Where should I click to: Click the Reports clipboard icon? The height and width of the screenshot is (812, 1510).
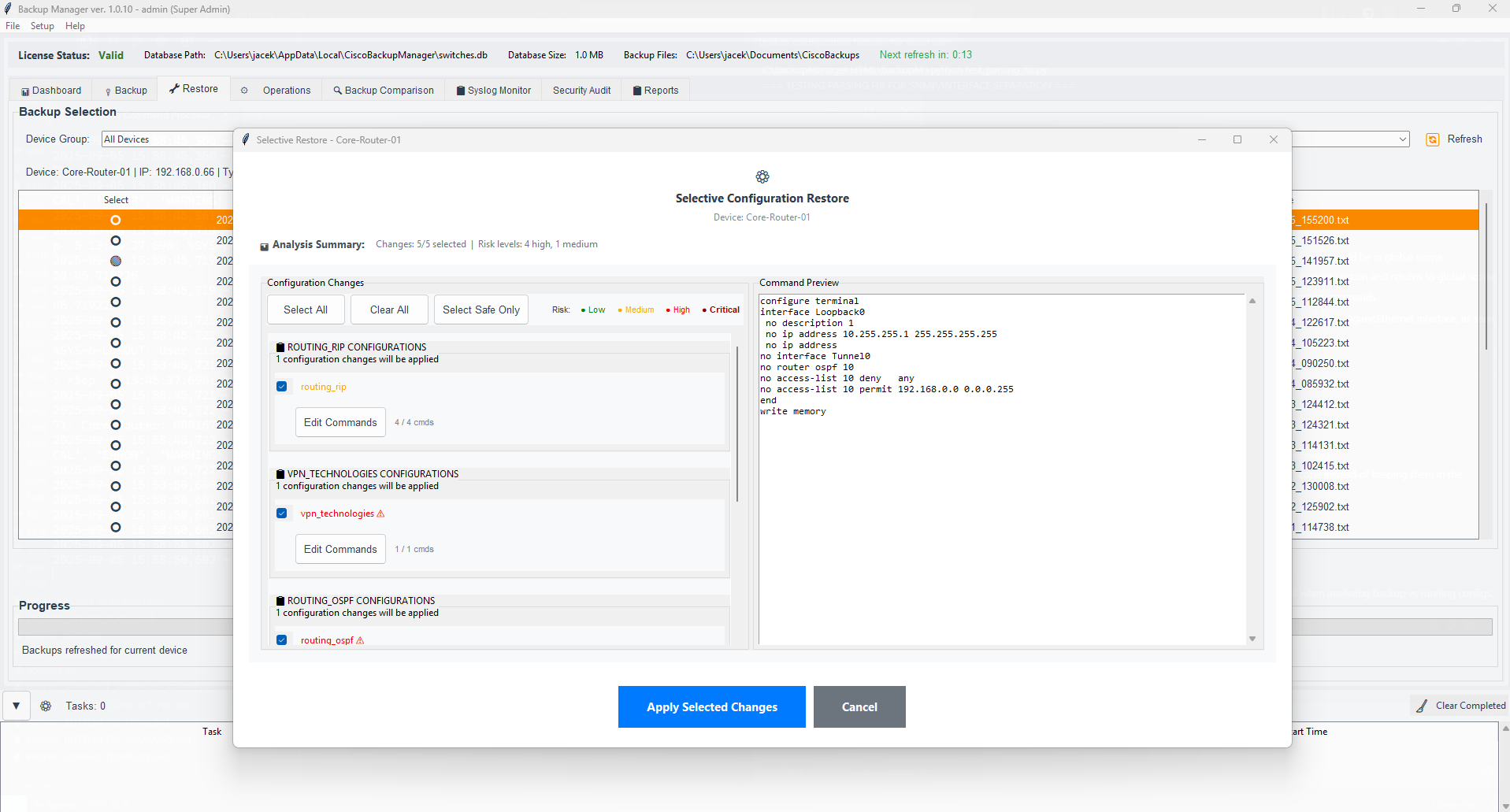tap(637, 91)
